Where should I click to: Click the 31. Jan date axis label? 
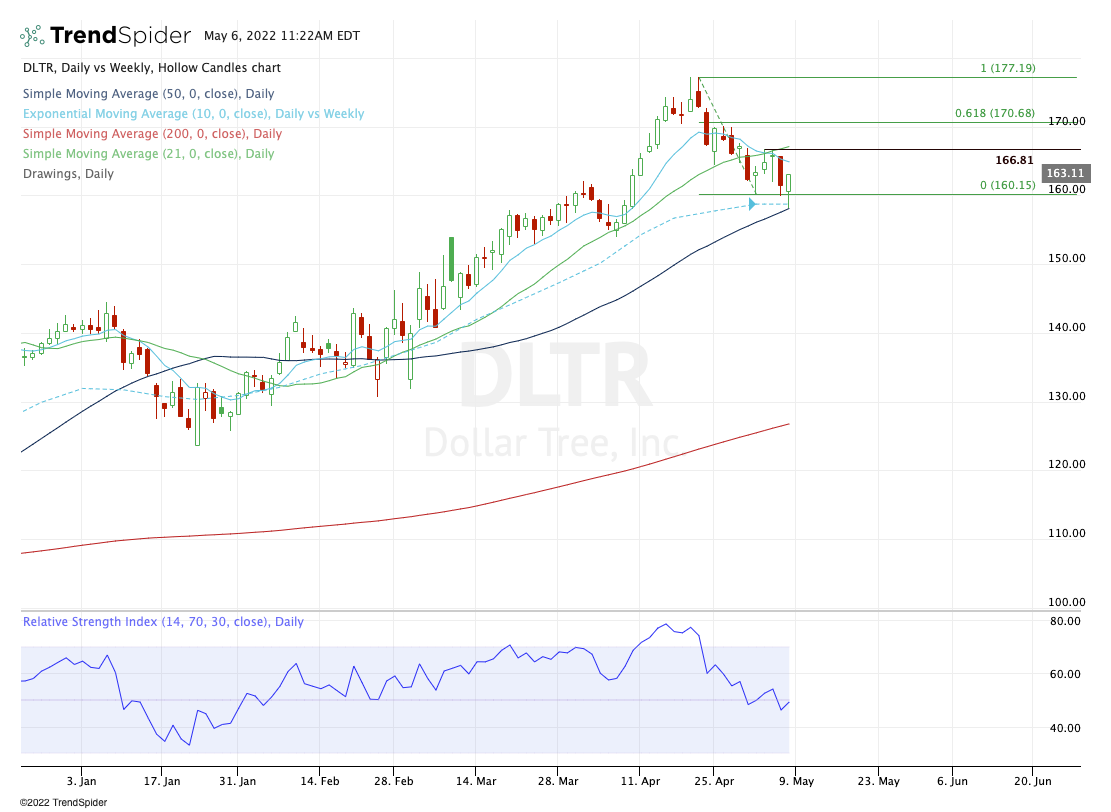[x=237, y=781]
